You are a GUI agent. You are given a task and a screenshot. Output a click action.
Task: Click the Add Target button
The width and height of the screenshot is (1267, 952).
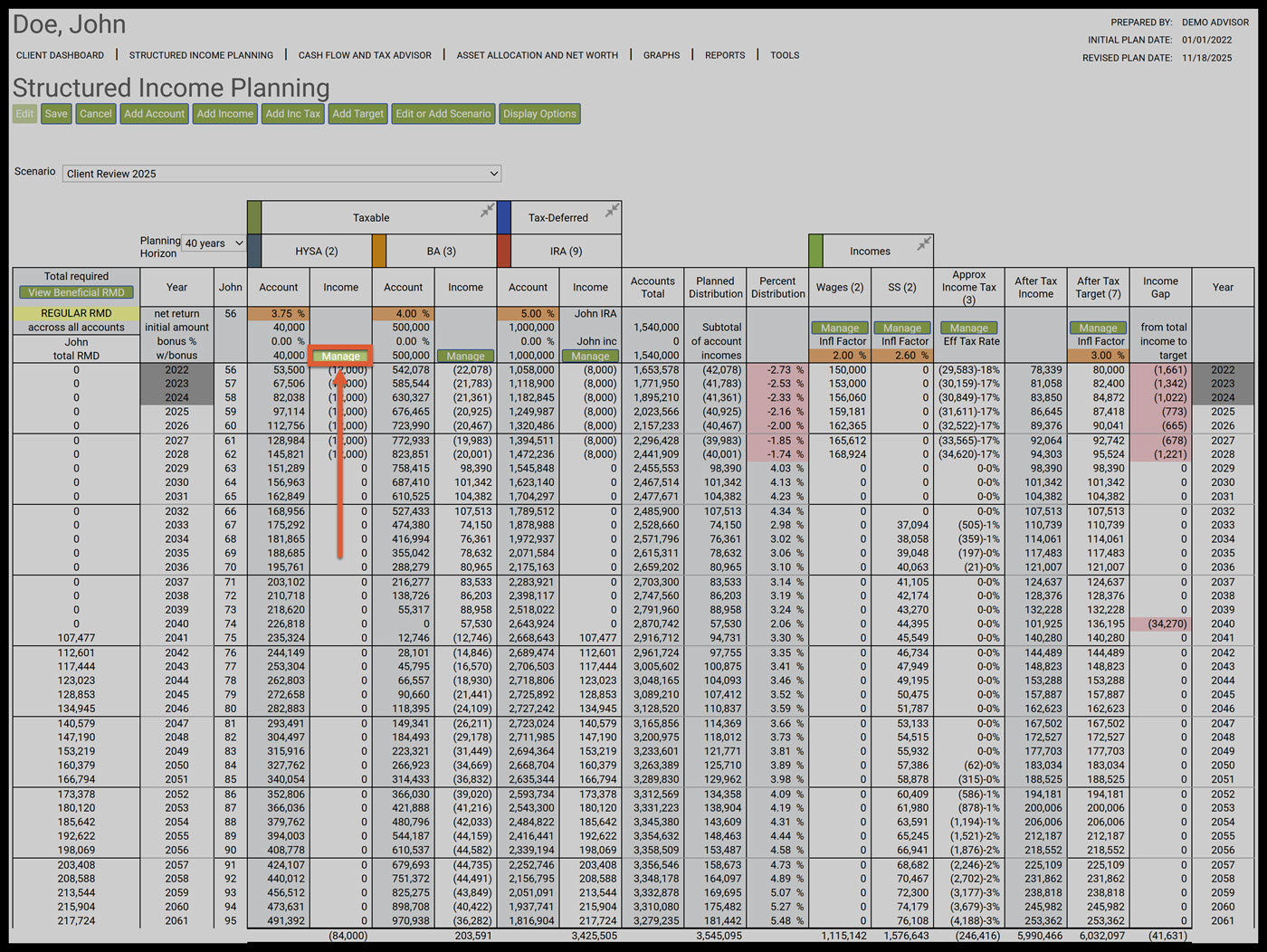click(358, 114)
